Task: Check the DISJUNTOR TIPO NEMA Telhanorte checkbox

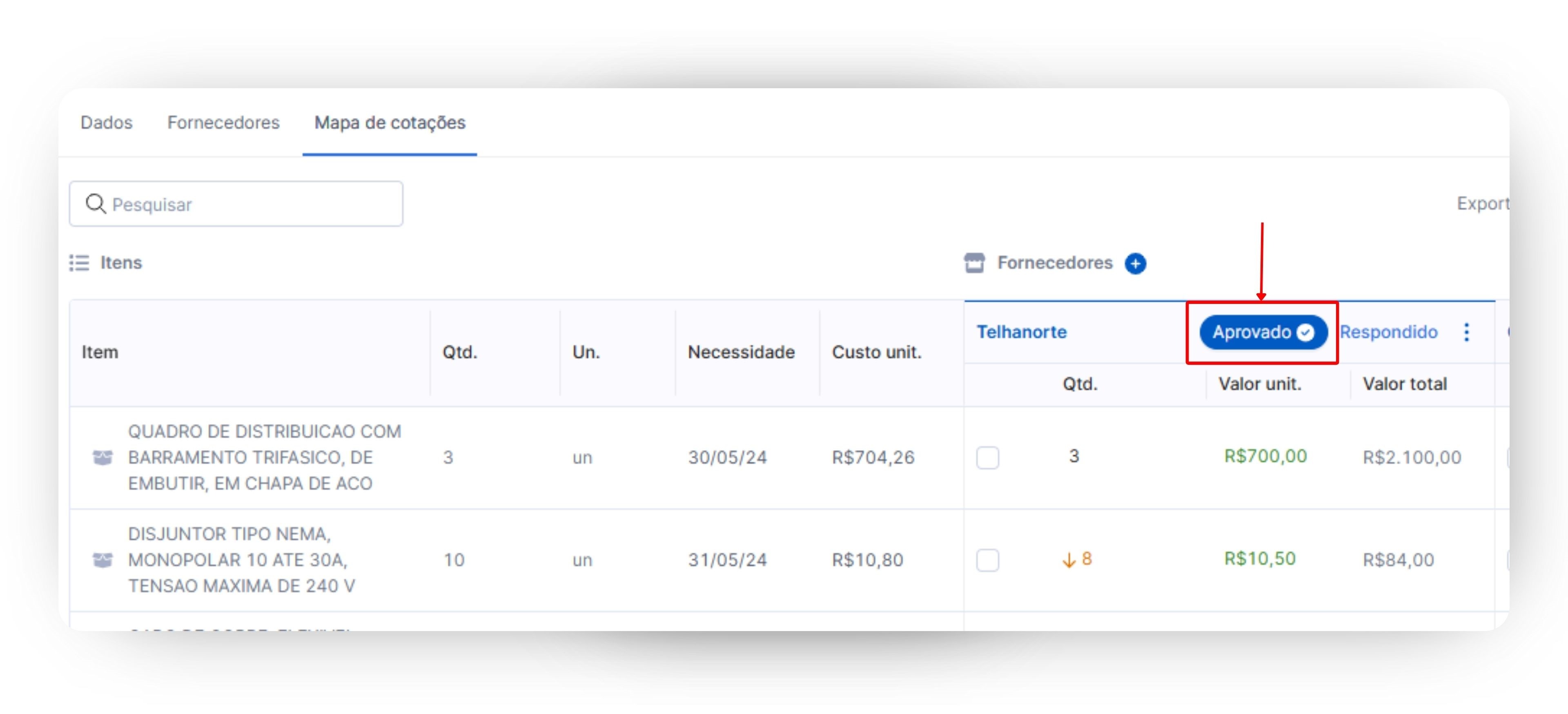Action: (x=987, y=559)
